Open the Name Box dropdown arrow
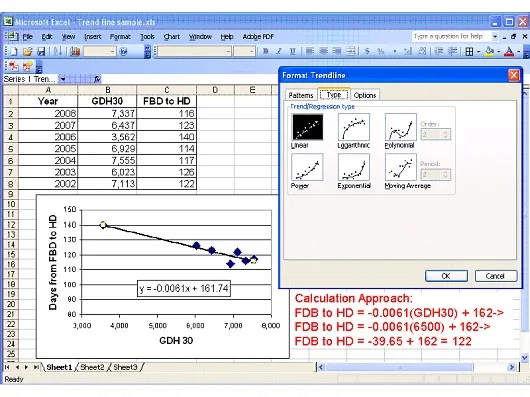This screenshot has width=530, height=397. [x=63, y=79]
